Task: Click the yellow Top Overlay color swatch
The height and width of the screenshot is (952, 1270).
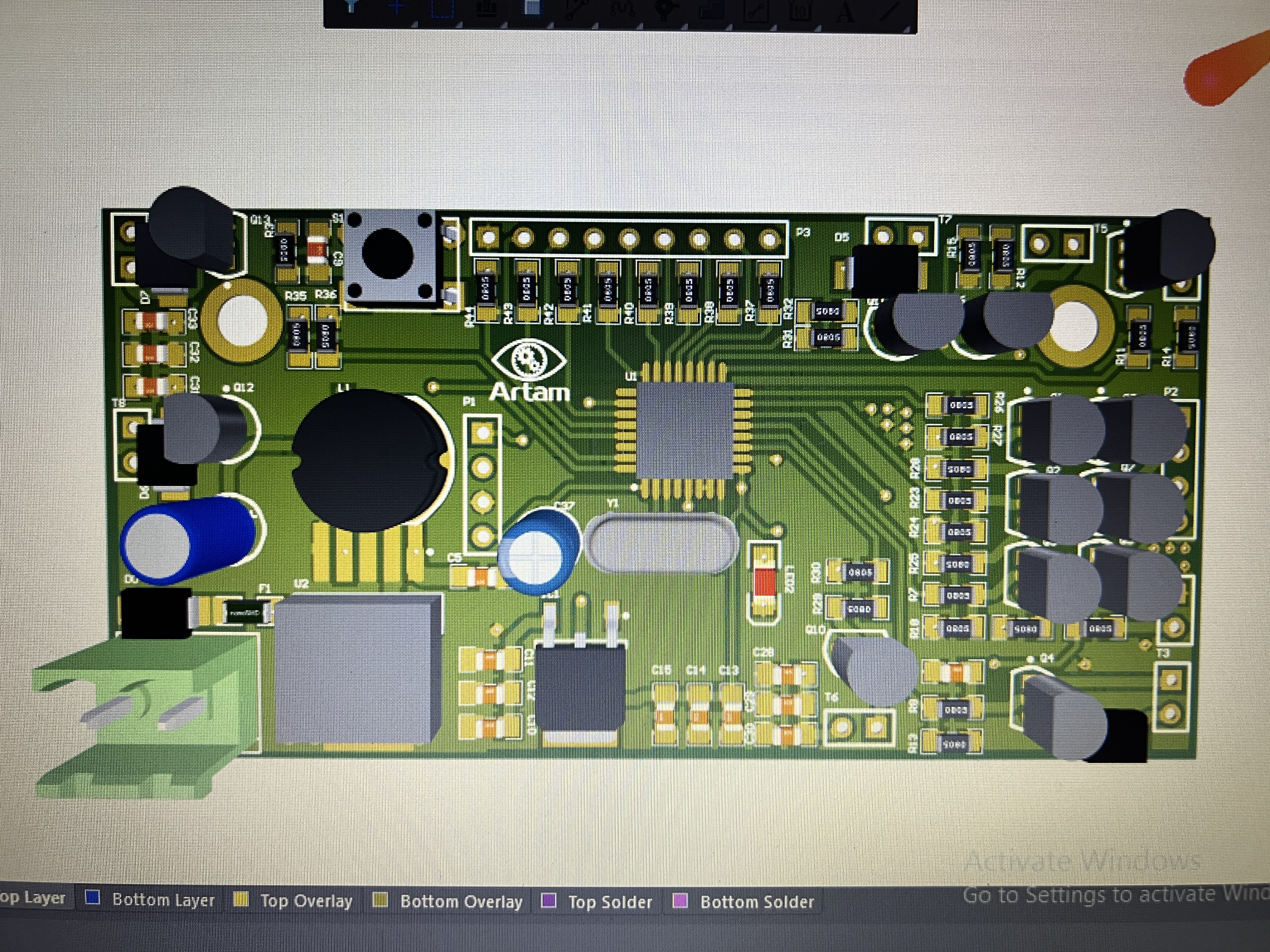Action: [x=241, y=899]
